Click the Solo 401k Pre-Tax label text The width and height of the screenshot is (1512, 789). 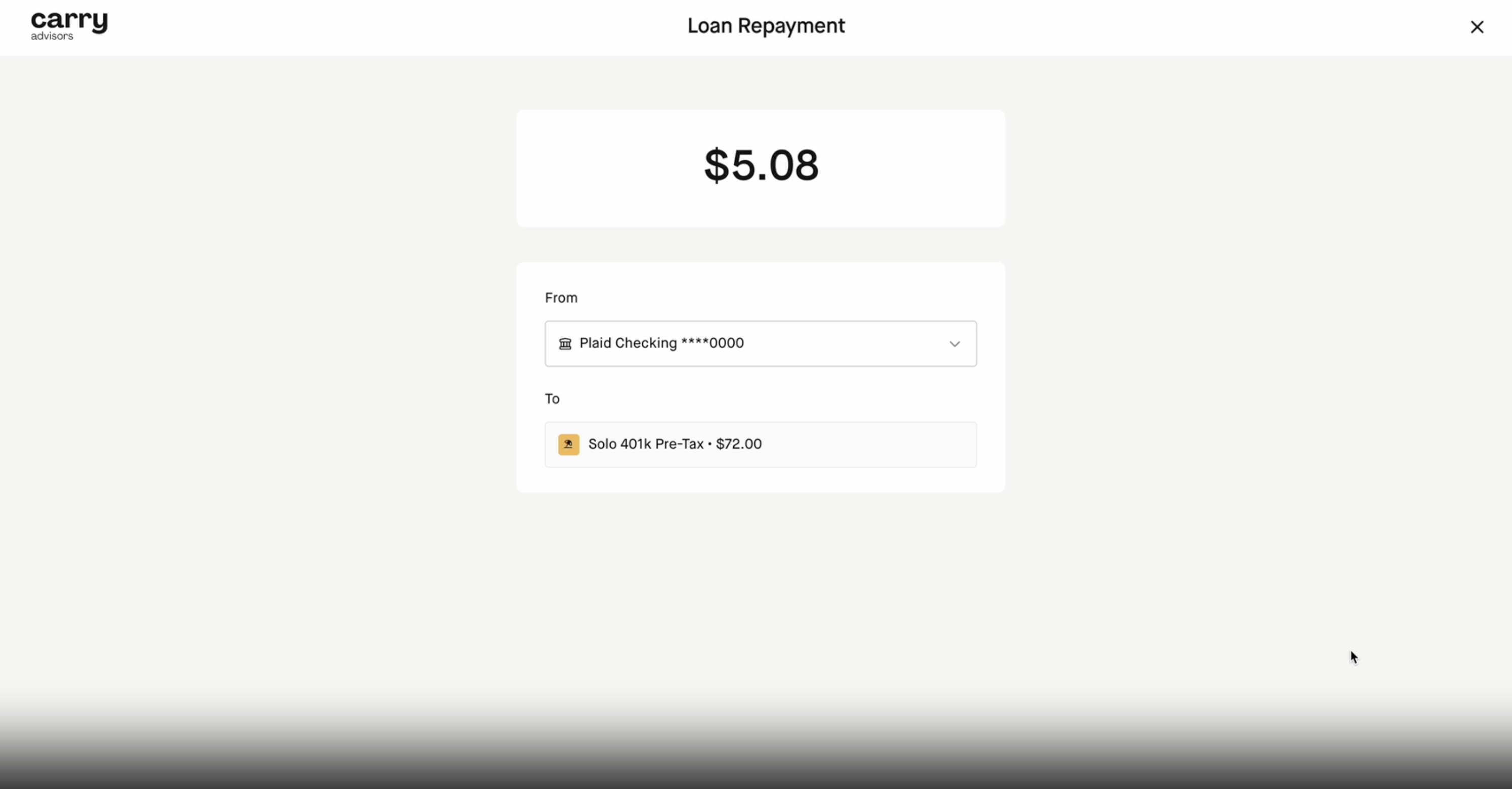pos(646,444)
